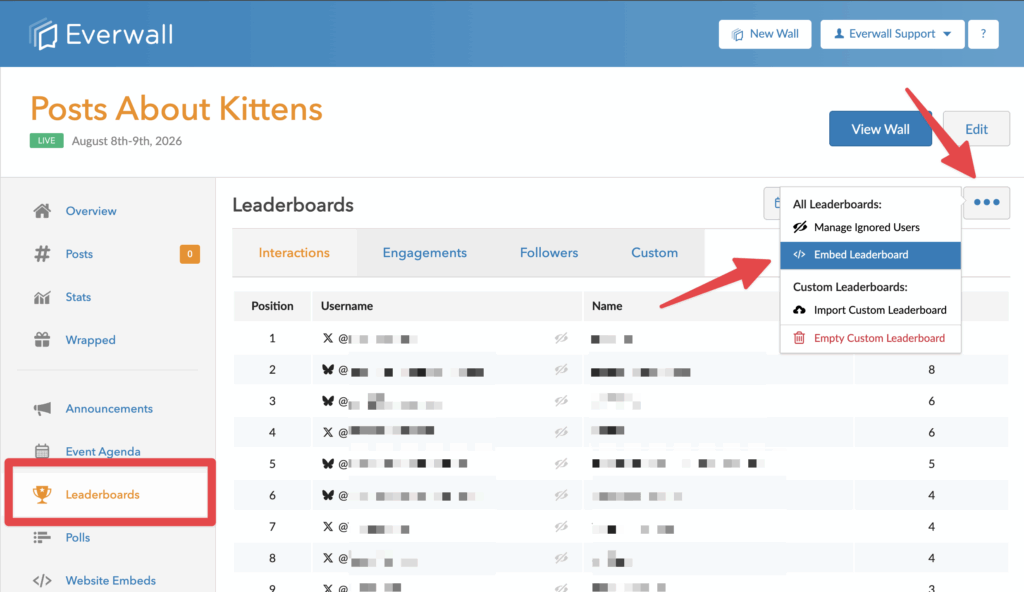Click the green LIVE status badge
This screenshot has width=1024, height=592.
[46, 140]
